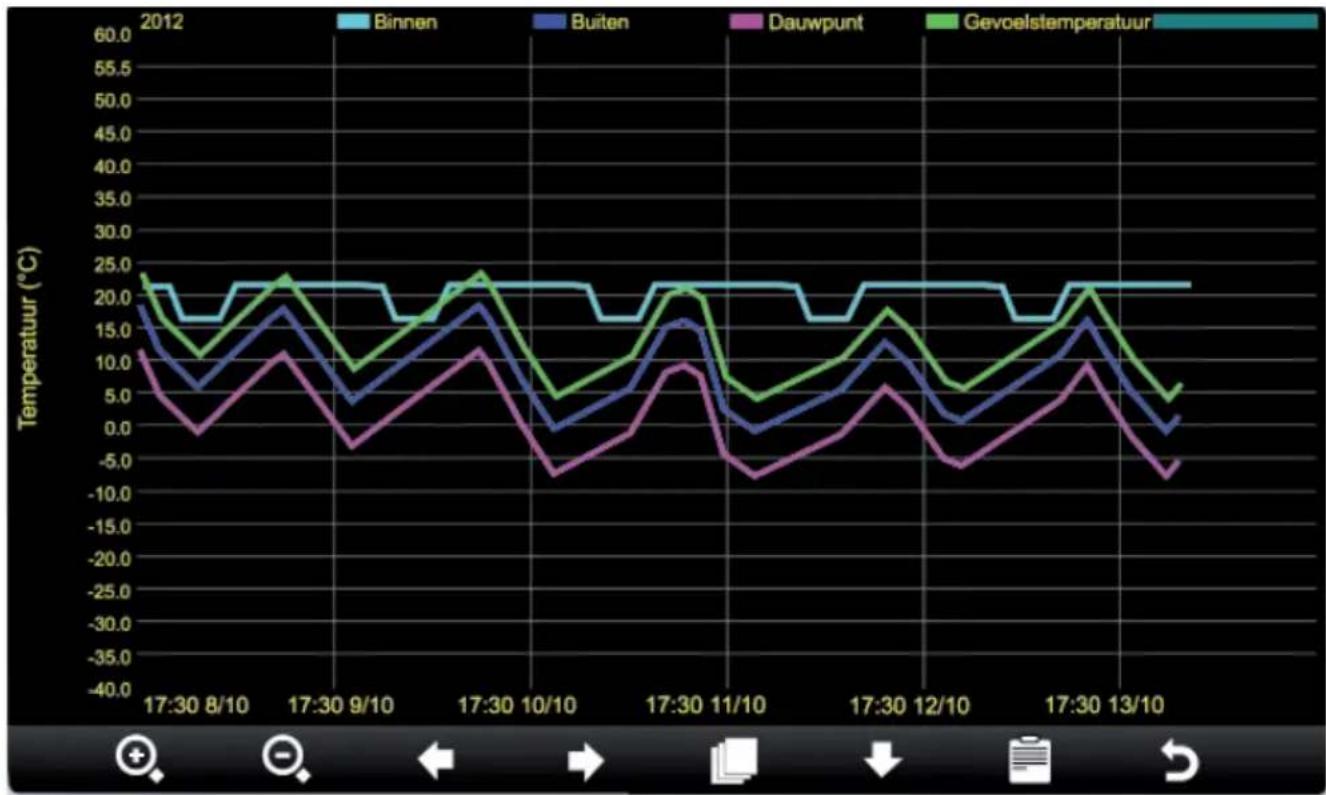Click the 17:30 10/10 time label
1326x795 pixels.
tap(519, 706)
